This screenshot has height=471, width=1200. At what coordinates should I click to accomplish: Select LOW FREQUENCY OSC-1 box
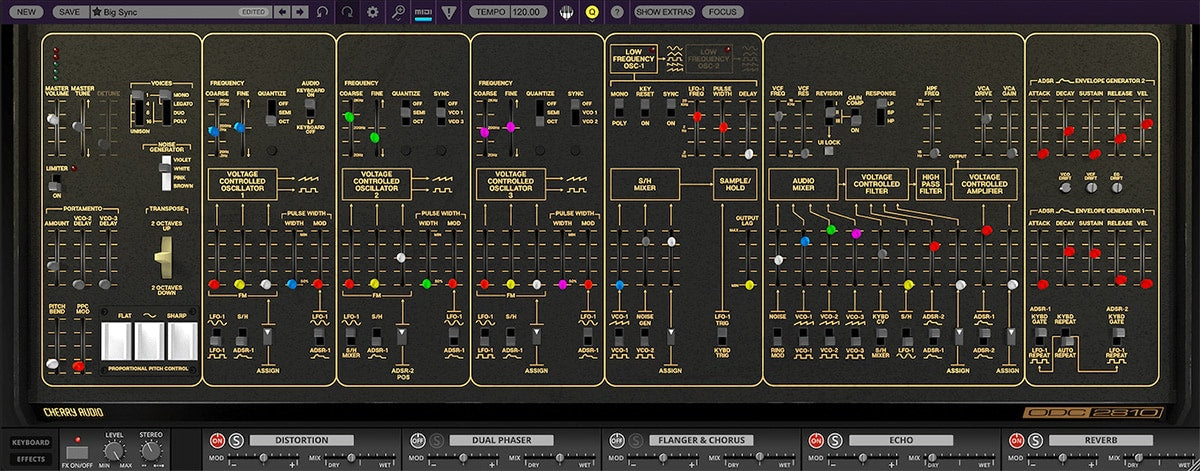pos(634,59)
